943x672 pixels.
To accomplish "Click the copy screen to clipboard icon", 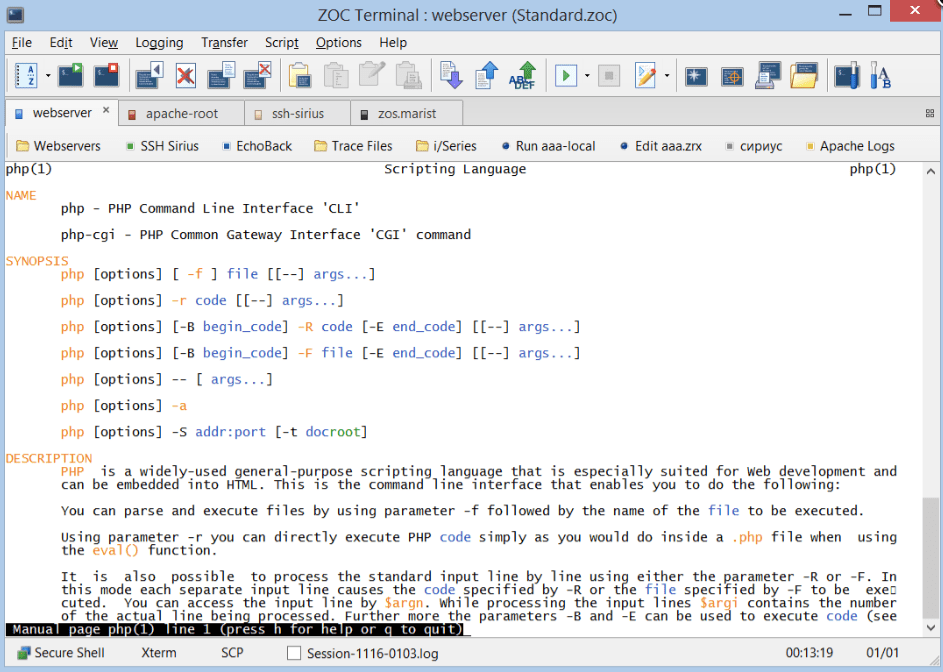I will [x=221, y=76].
